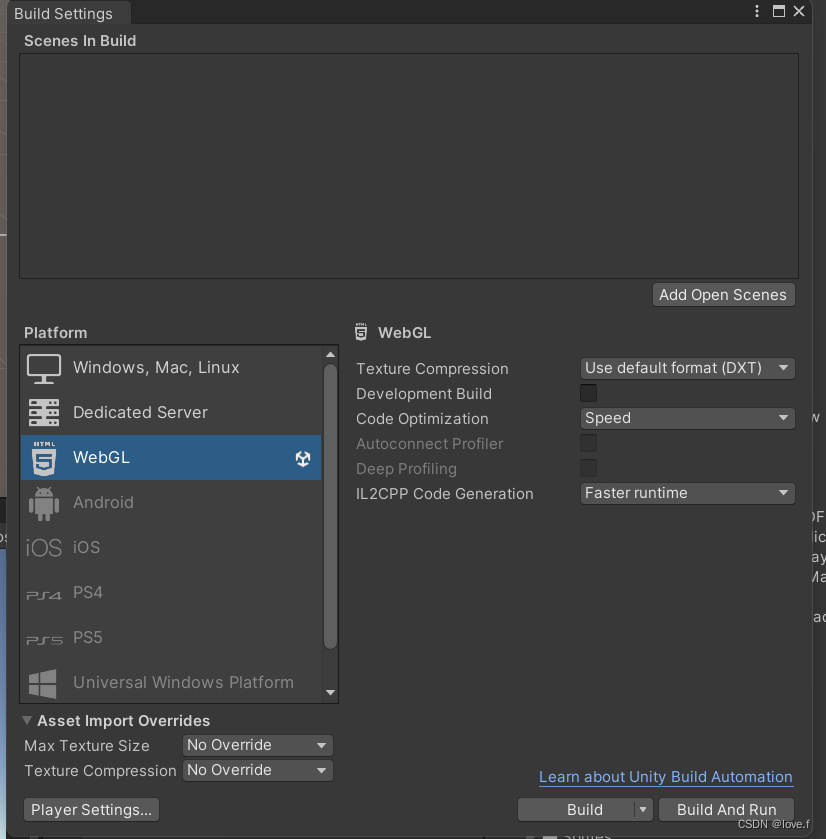The width and height of the screenshot is (826, 839).
Task: Click the iOS platform icon
Action: tap(44, 548)
